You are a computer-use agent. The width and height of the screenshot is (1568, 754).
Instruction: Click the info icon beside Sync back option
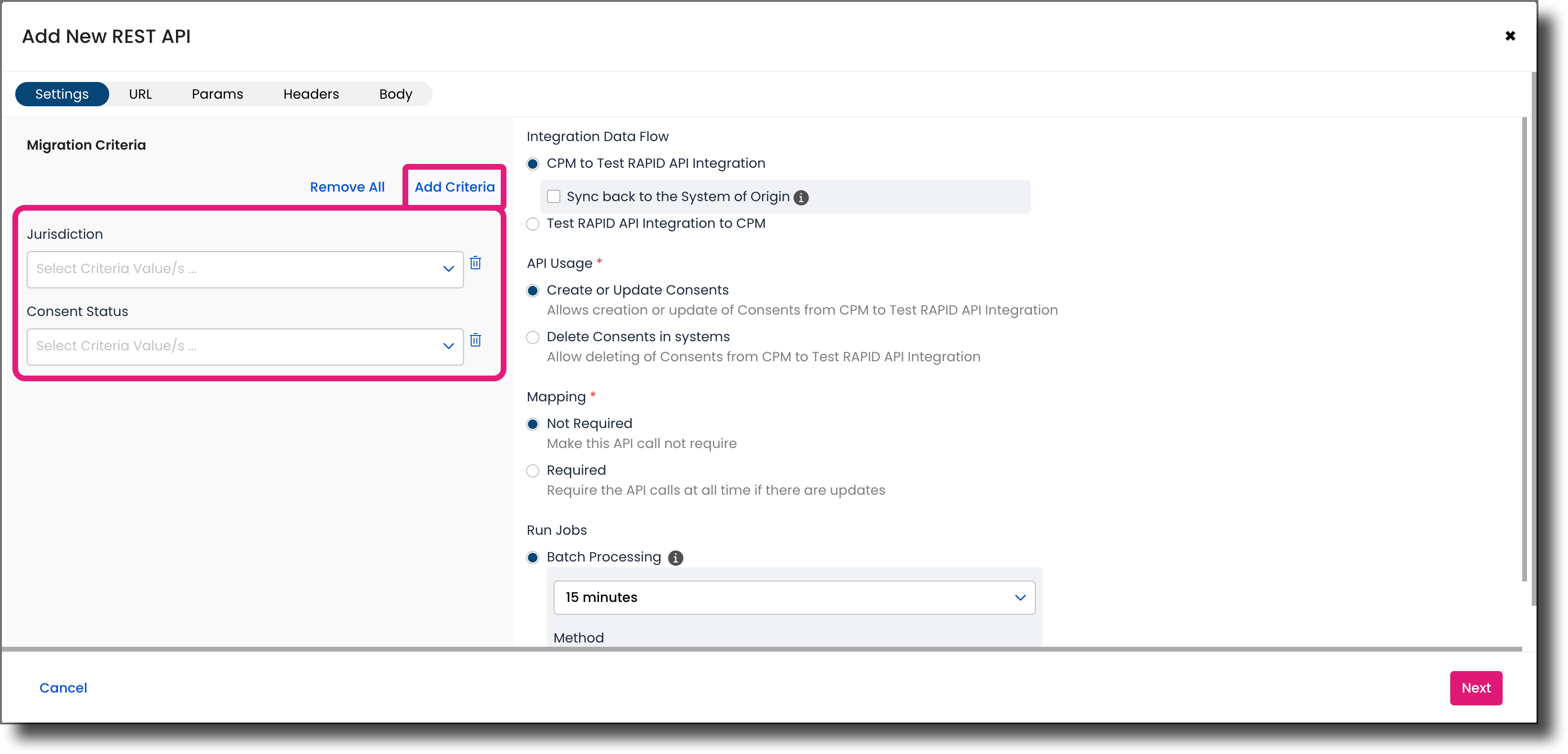pyautogui.click(x=801, y=197)
